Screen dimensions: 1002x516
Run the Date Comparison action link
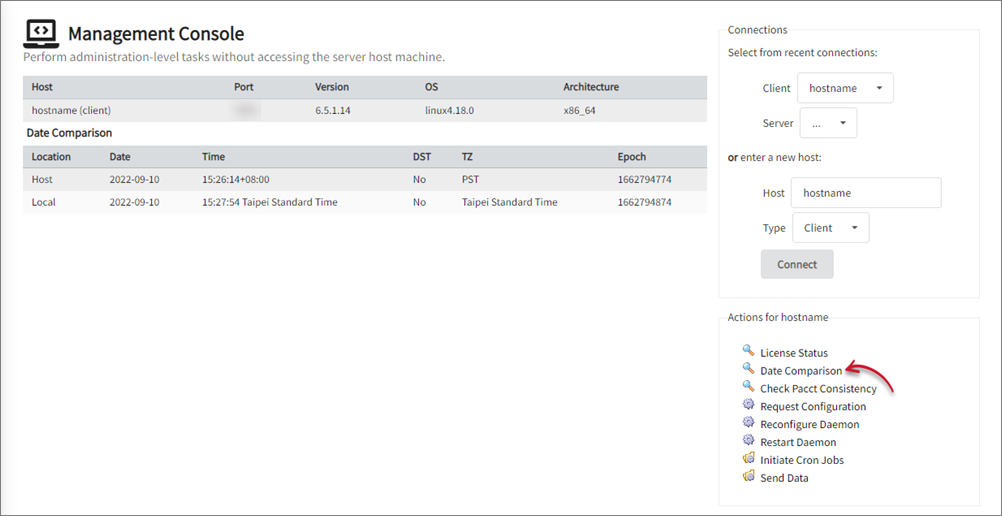tap(801, 371)
